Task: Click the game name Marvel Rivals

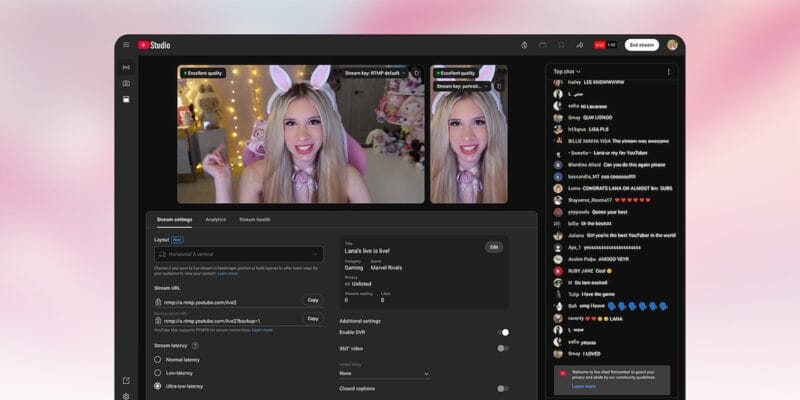Action: point(386,268)
